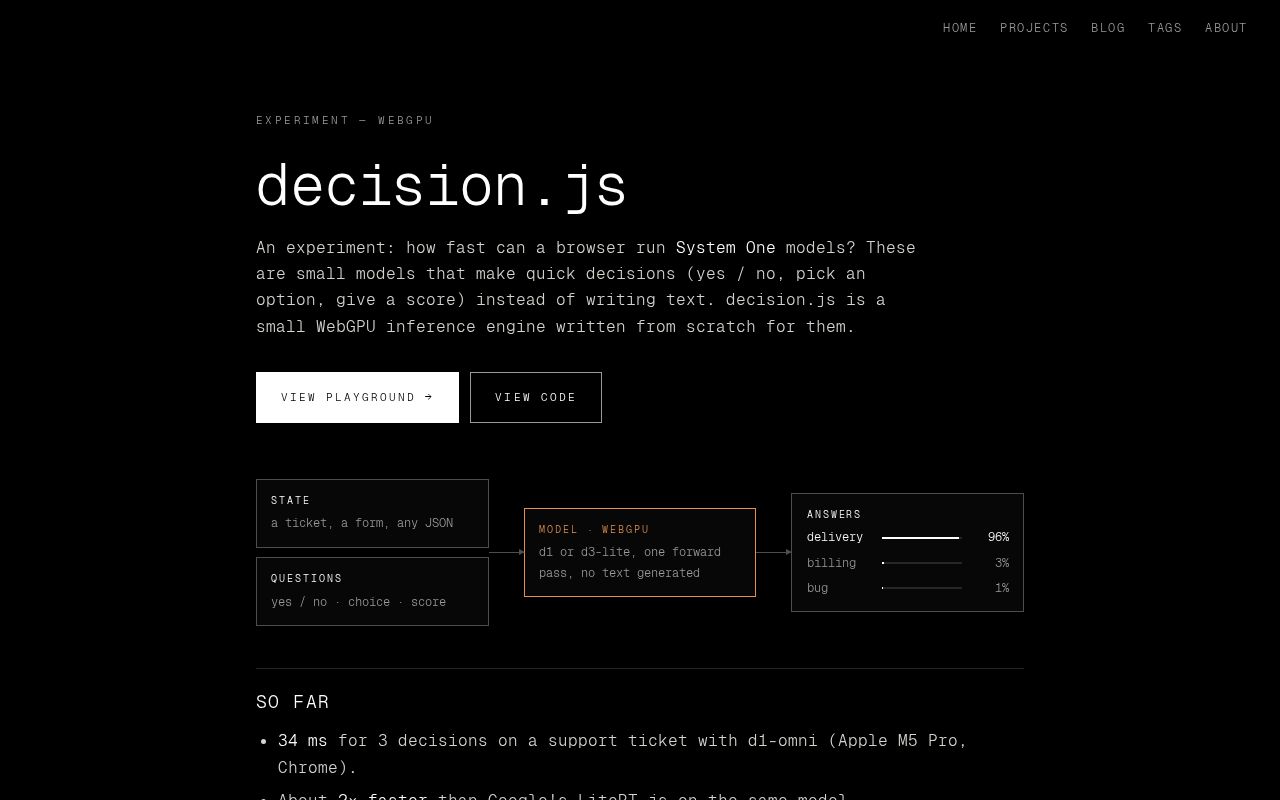The image size is (1280, 800).
Task: Click 'yes / no · choice · score' text
Action: tap(358, 602)
